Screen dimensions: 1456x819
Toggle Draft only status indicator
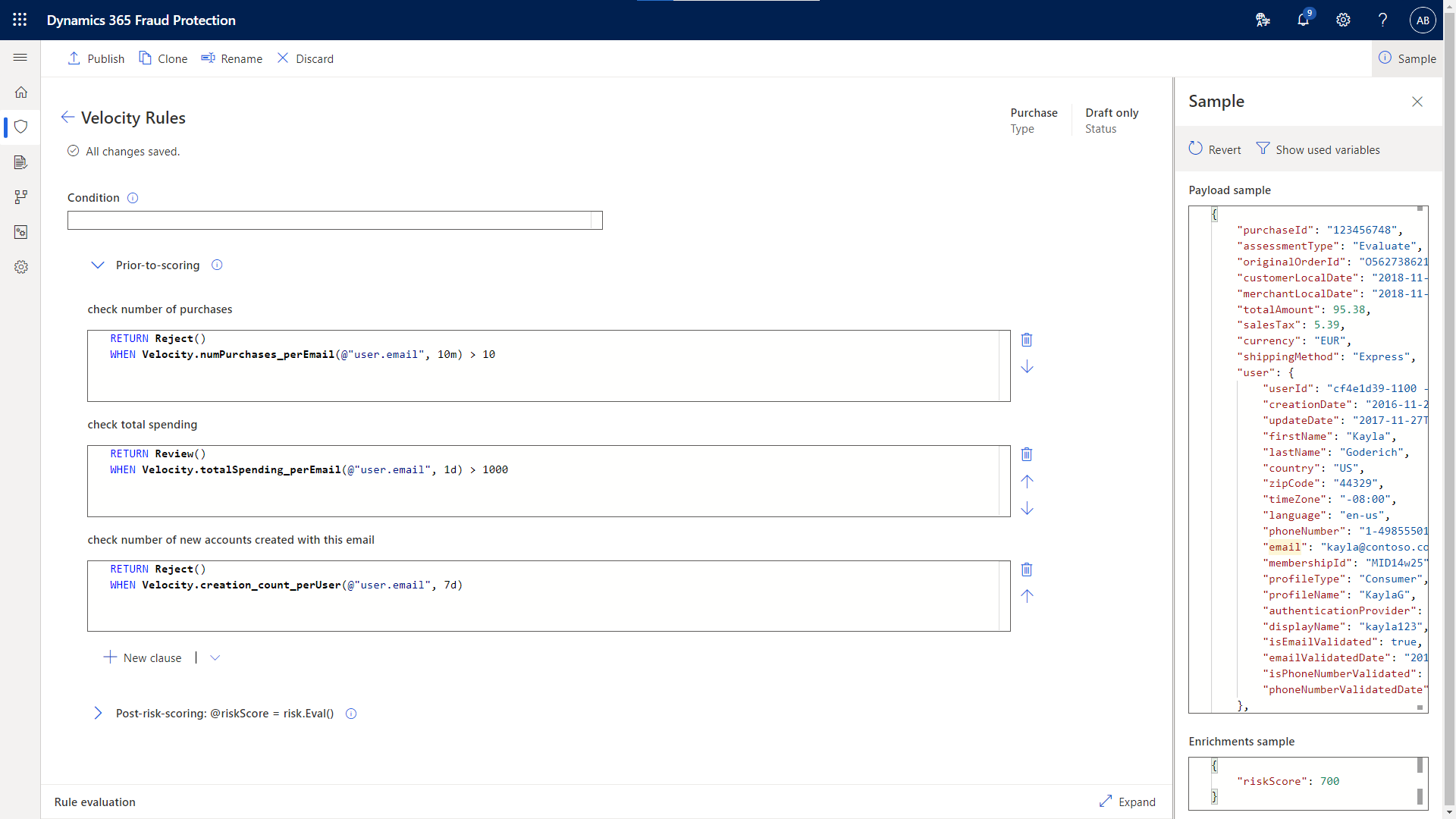coord(1110,112)
